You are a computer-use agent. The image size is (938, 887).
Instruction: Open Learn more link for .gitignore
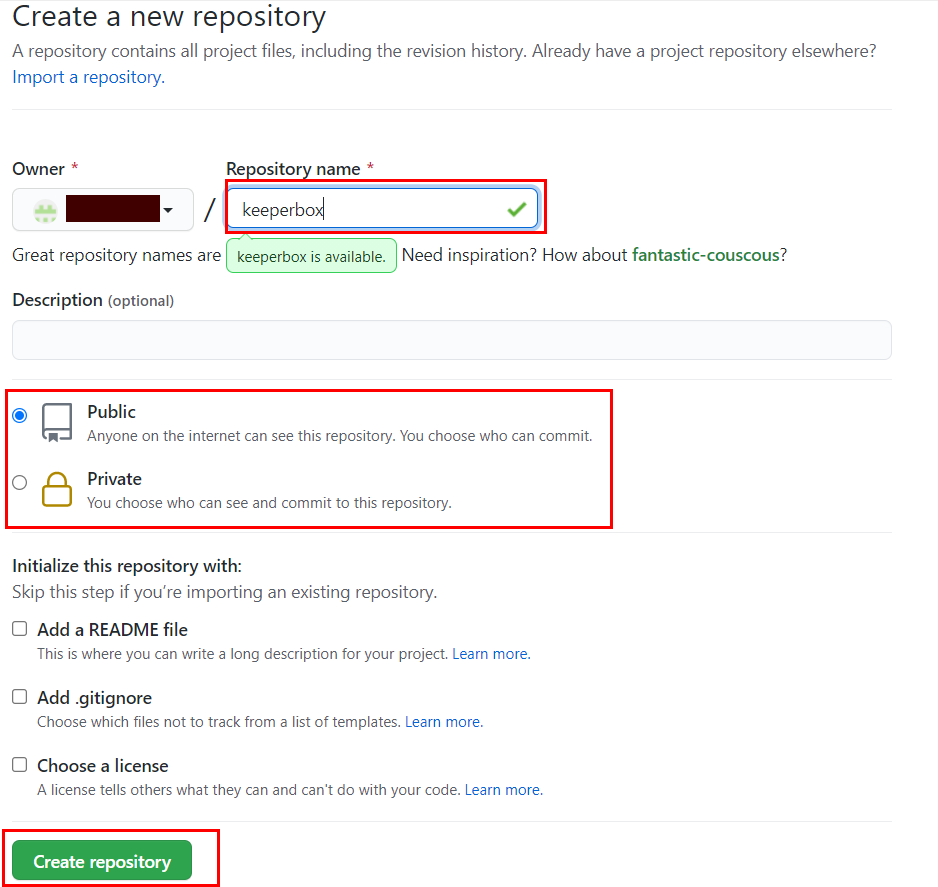tap(444, 722)
